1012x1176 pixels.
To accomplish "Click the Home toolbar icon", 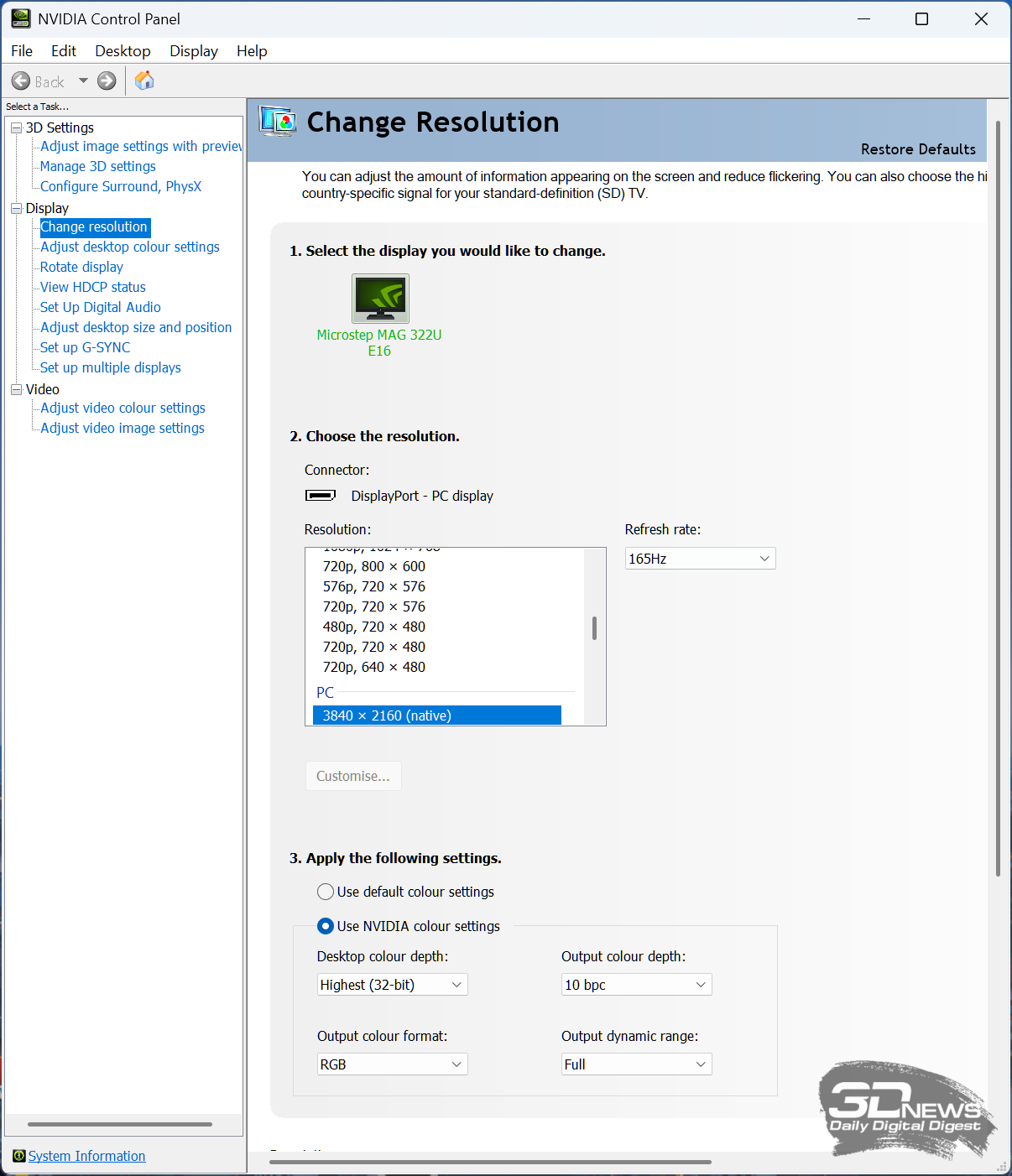I will 144,81.
